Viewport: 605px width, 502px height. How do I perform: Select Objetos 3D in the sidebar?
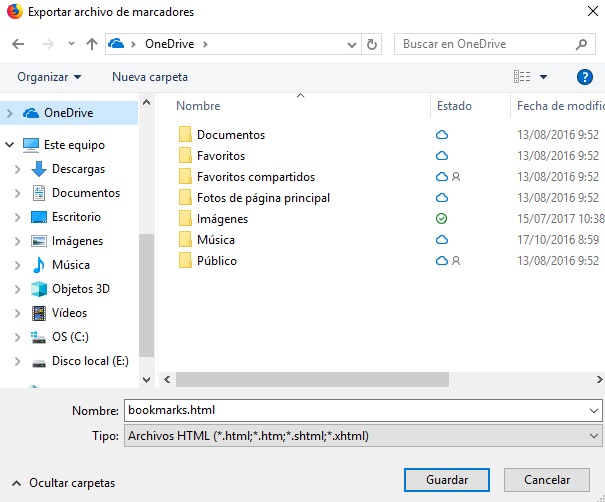(x=80, y=289)
